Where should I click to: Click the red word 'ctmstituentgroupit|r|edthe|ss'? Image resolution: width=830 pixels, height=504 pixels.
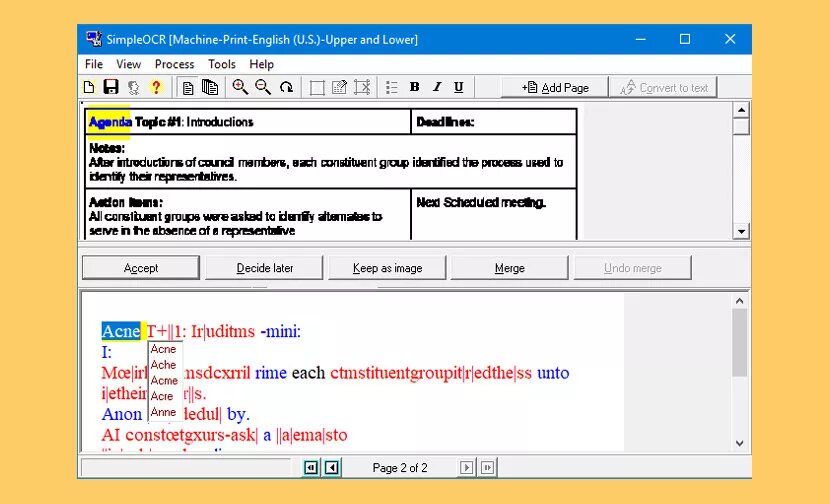coord(431,373)
